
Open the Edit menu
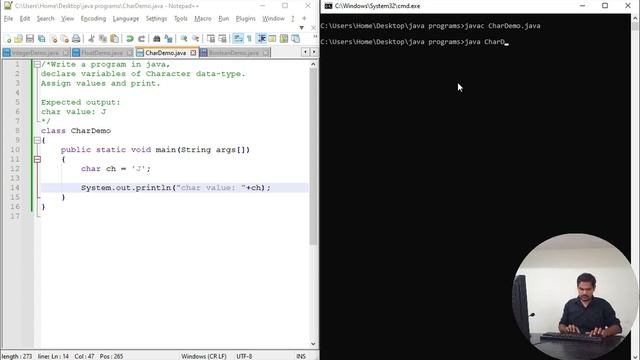[25, 19]
